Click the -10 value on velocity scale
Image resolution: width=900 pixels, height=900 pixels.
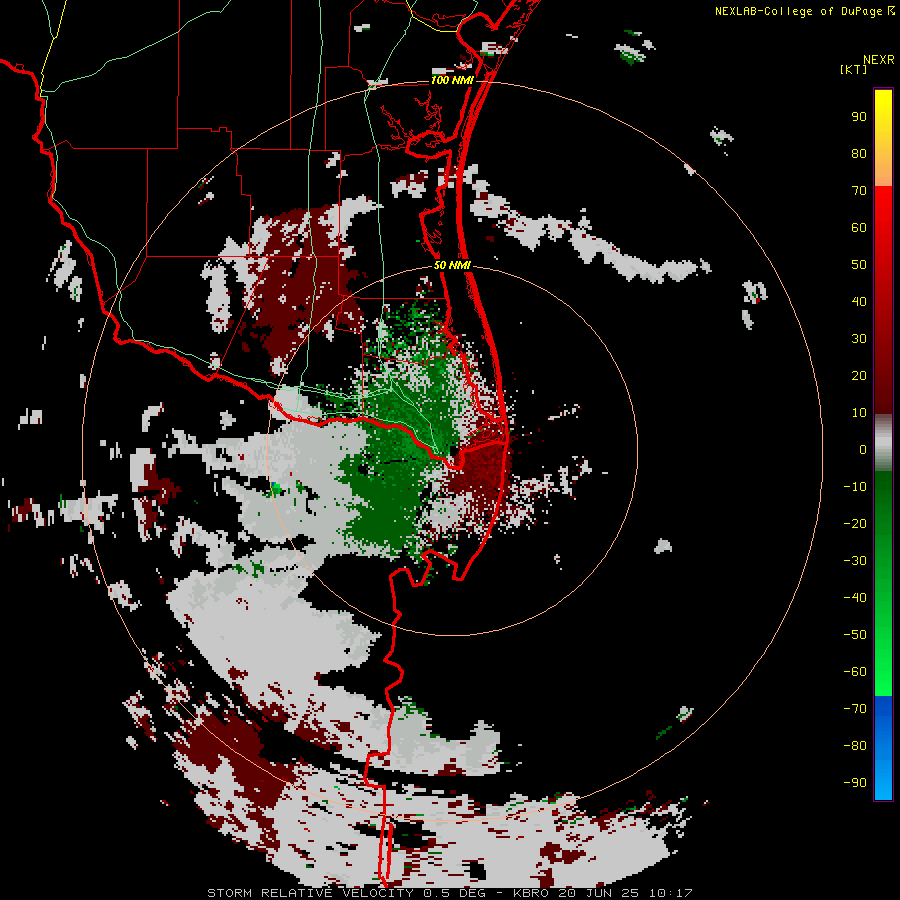[855, 487]
